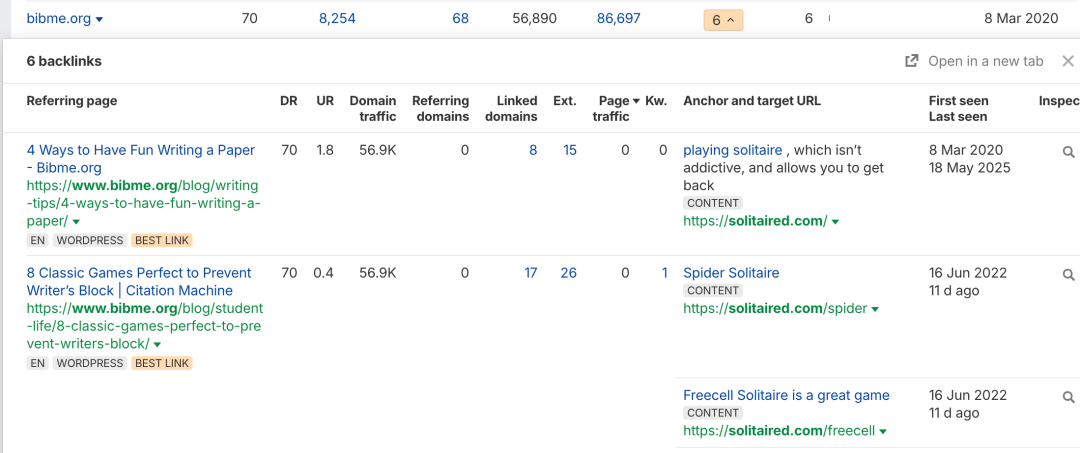Image resolution: width=1080 pixels, height=453 pixels.
Task: Click CONTENT tag under Spider Solitaire
Action: coord(713,291)
